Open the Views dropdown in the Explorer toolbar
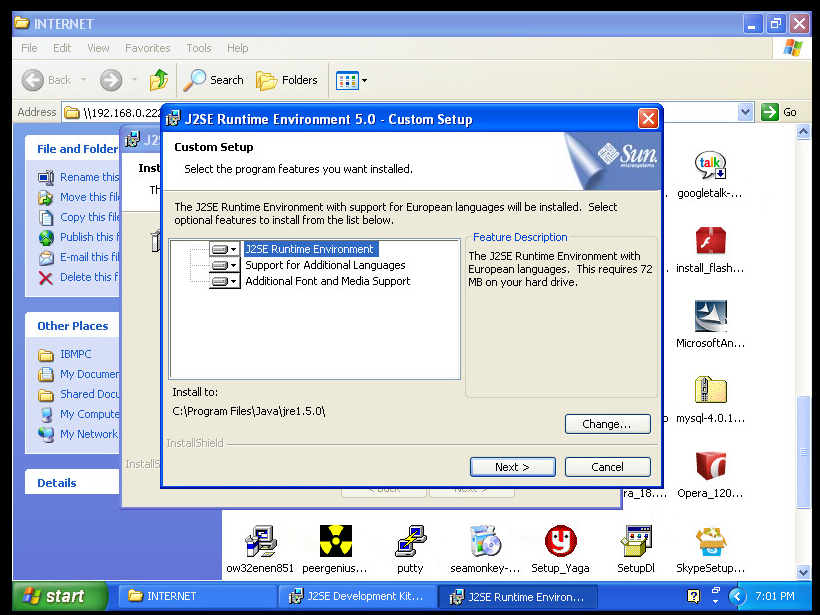The image size is (820, 615). click(352, 80)
